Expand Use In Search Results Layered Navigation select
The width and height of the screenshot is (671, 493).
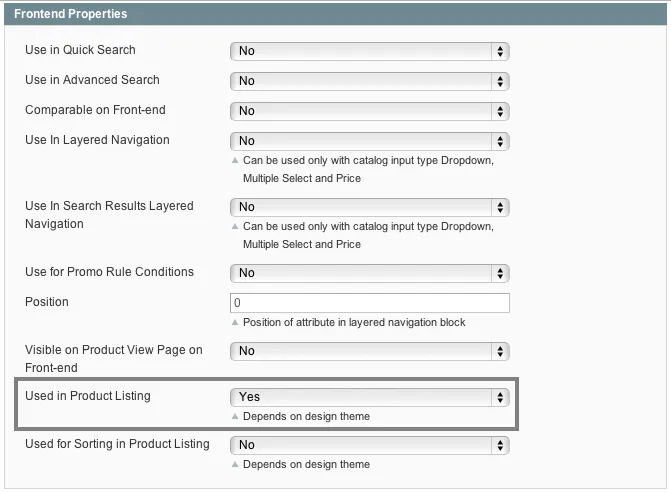(x=369, y=207)
